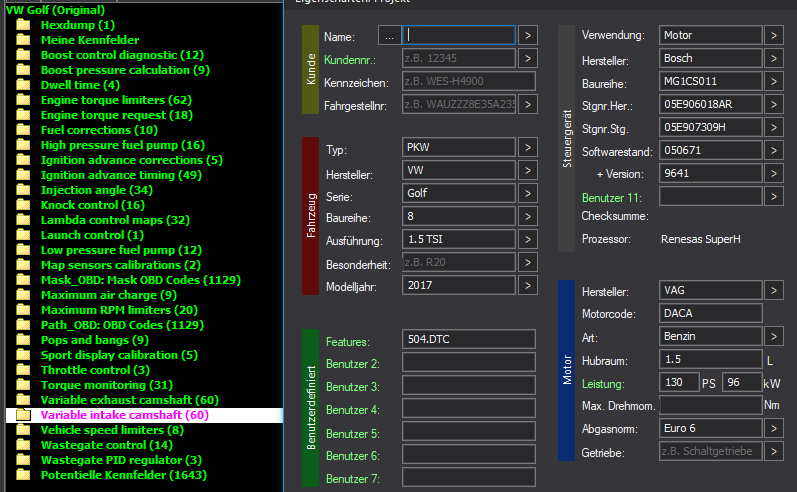Select Variable exhaust camshaft (60) folder

coord(130,400)
